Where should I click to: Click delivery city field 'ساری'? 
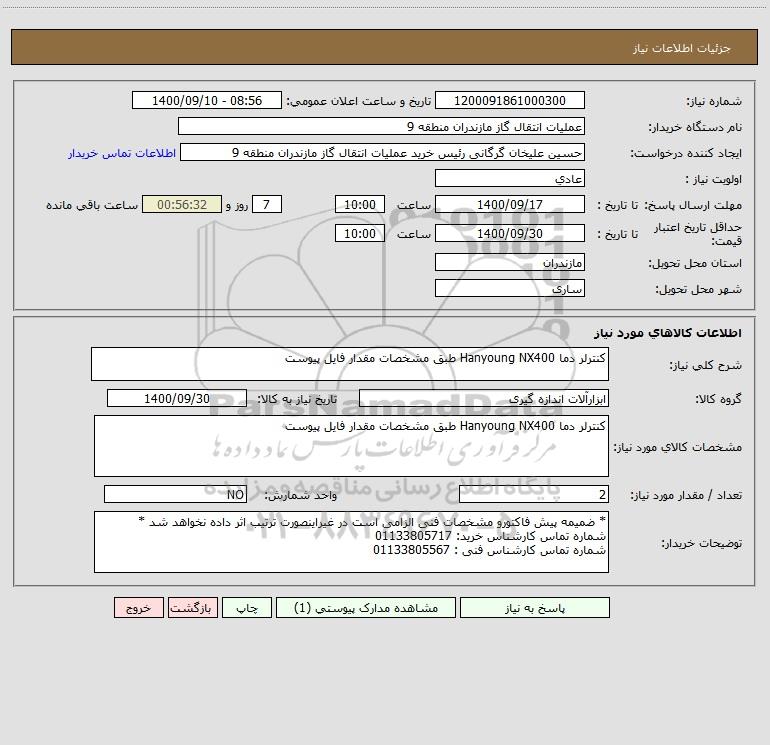(x=510, y=288)
